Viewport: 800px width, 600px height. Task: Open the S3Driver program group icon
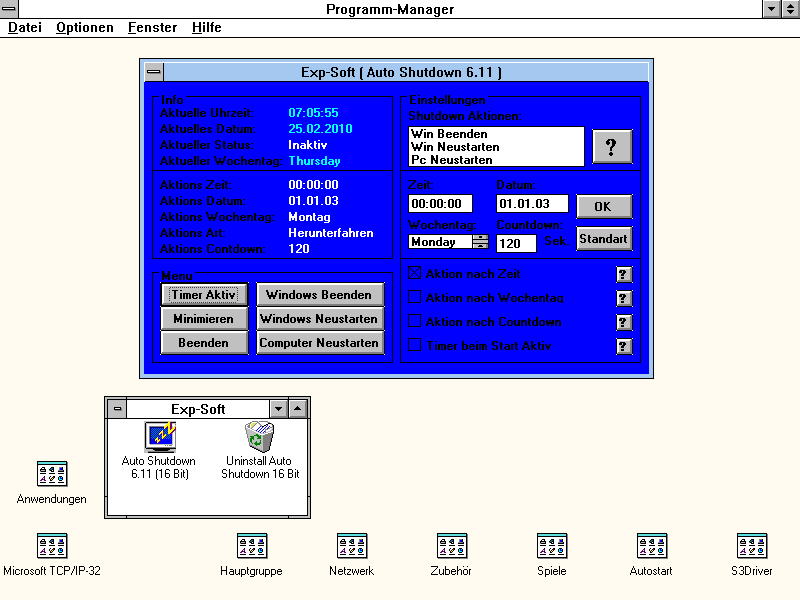click(x=751, y=546)
